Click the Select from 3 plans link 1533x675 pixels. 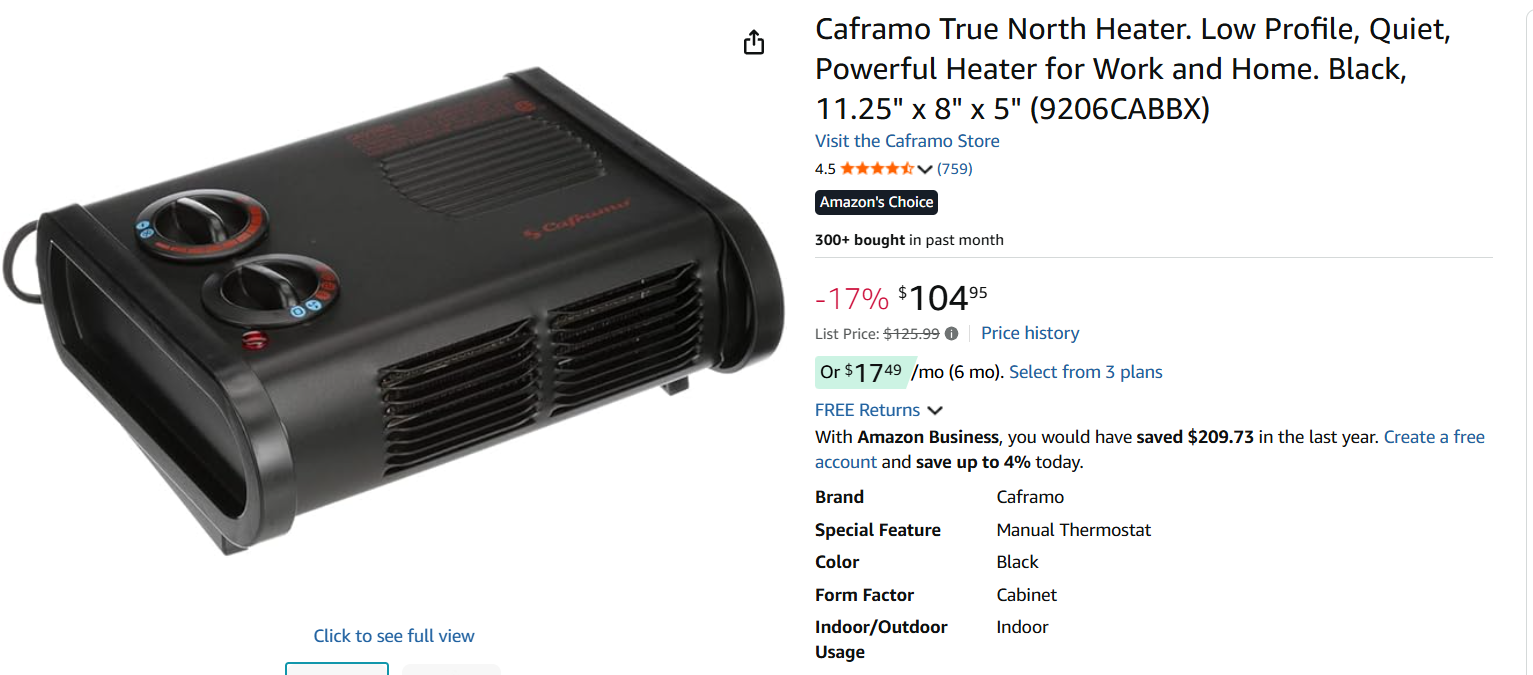[1086, 372]
